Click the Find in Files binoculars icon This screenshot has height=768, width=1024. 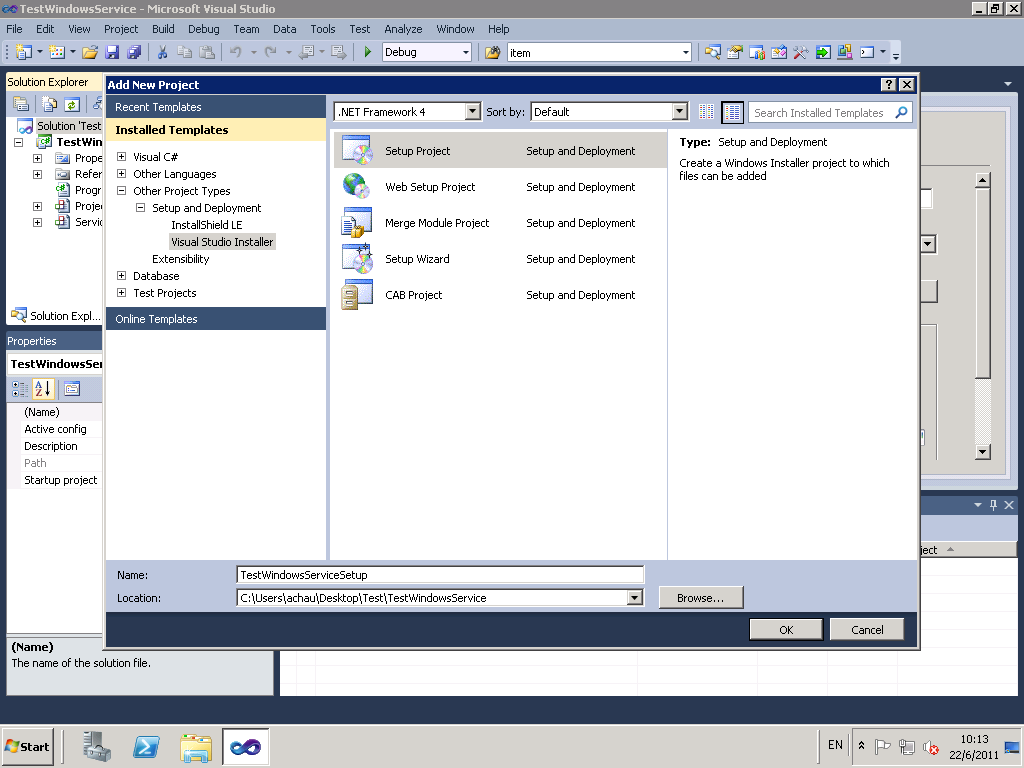pos(493,52)
